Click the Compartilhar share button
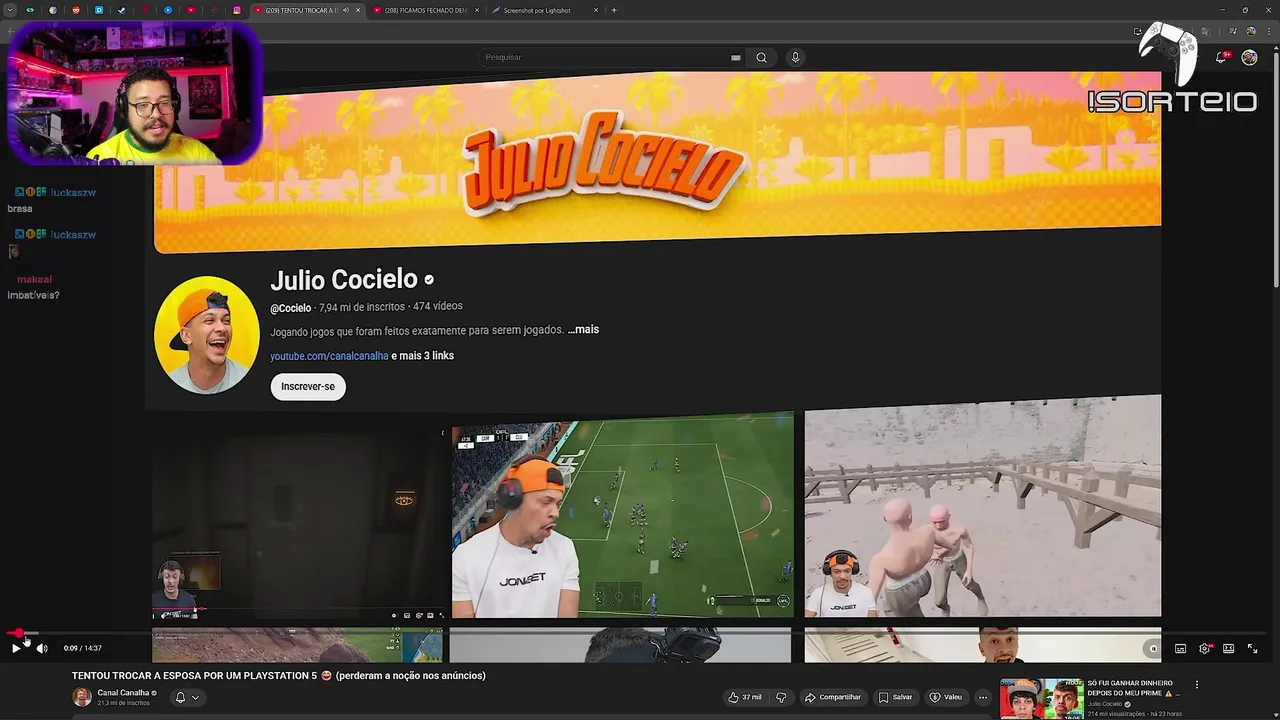Viewport: 1280px width, 720px height. tap(833, 697)
